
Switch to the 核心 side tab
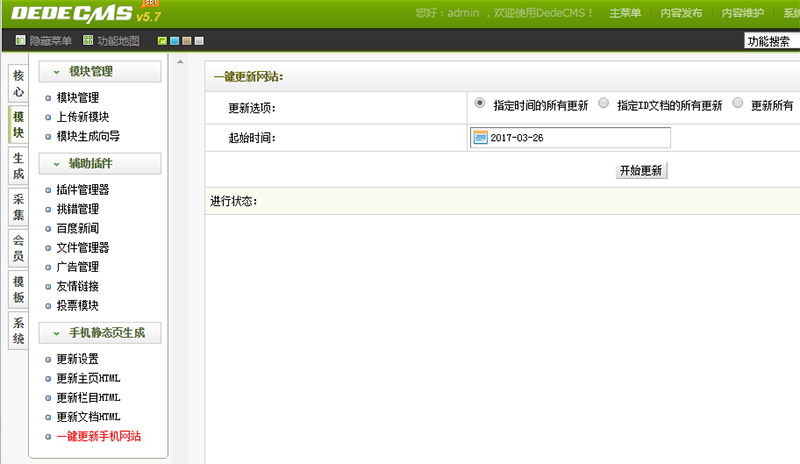coord(18,83)
